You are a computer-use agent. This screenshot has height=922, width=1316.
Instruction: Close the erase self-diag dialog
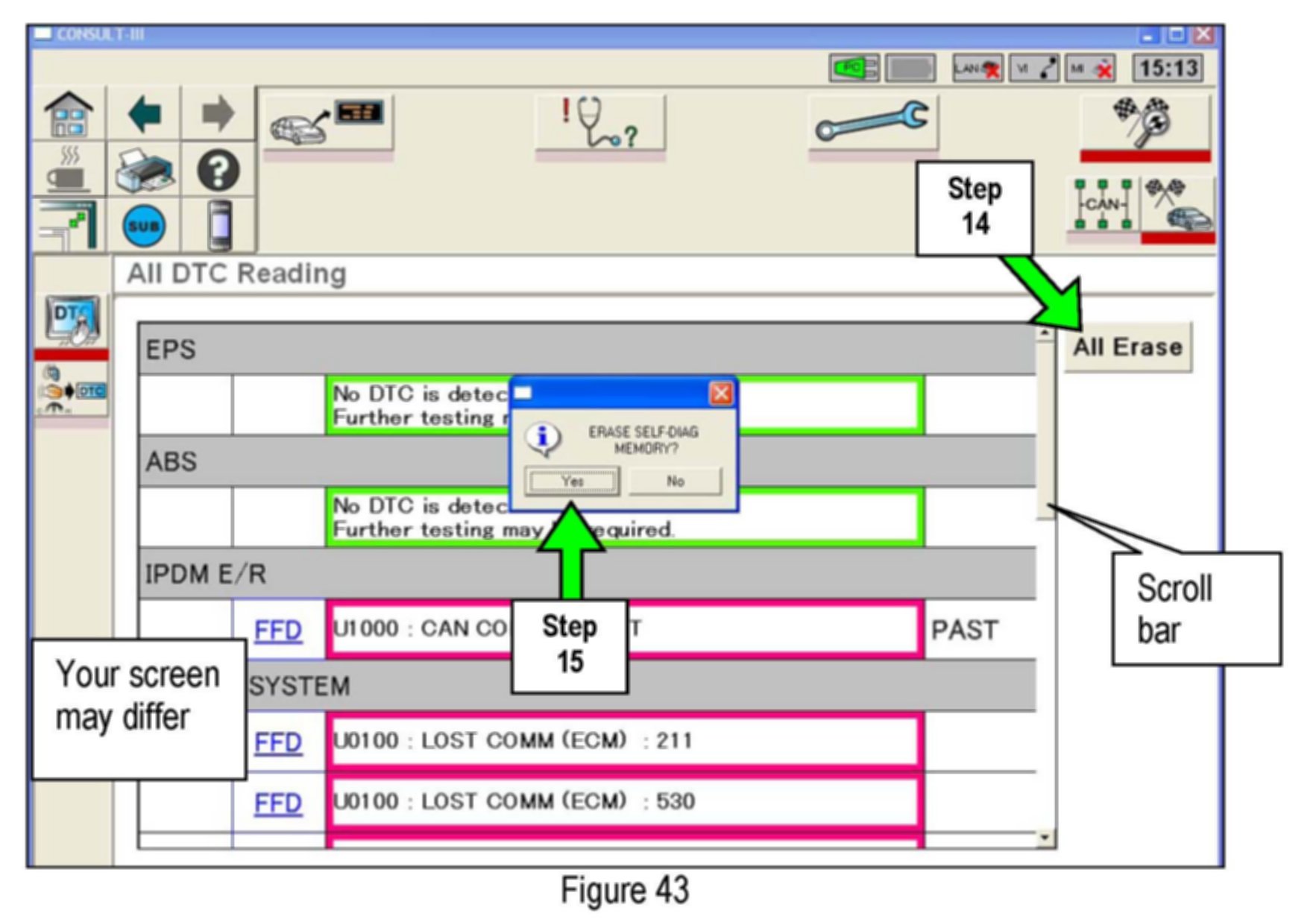720,393
